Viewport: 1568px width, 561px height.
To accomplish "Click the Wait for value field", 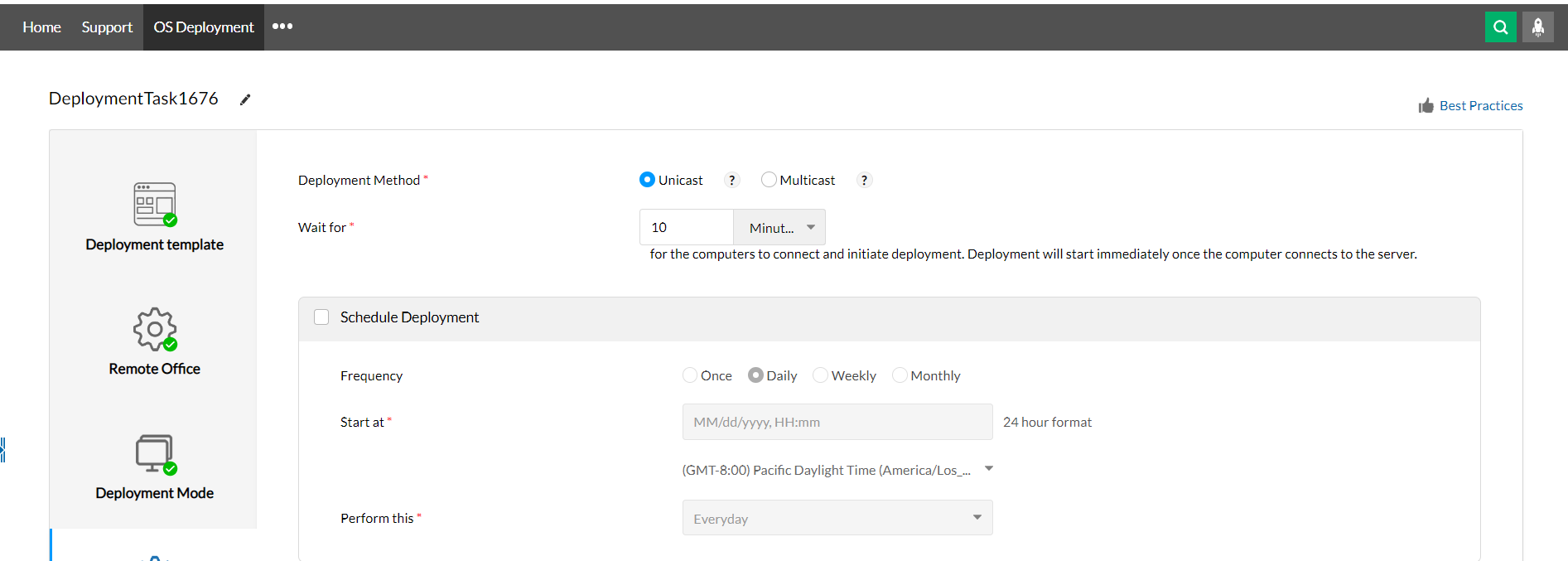I will click(x=686, y=227).
